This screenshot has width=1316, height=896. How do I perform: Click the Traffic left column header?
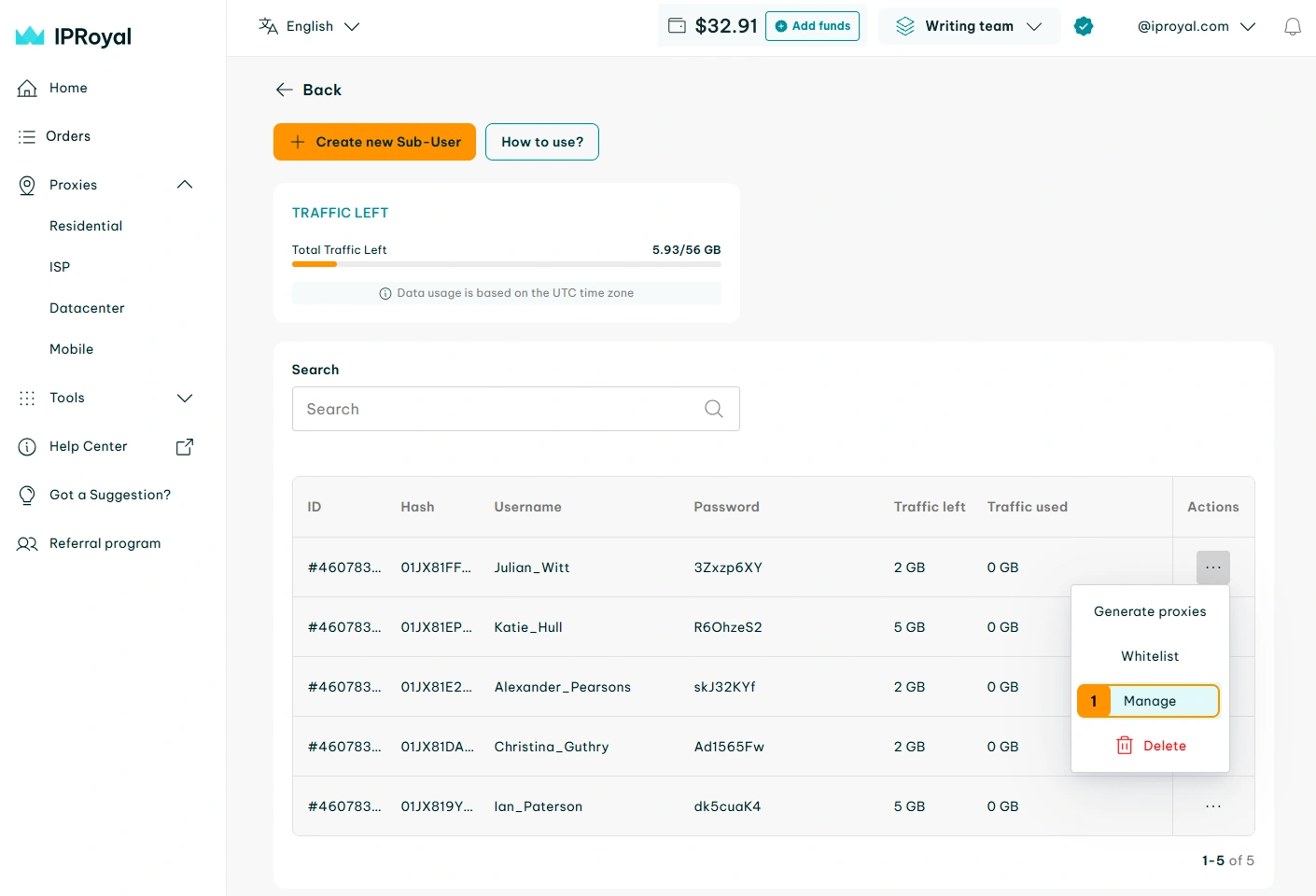(930, 507)
